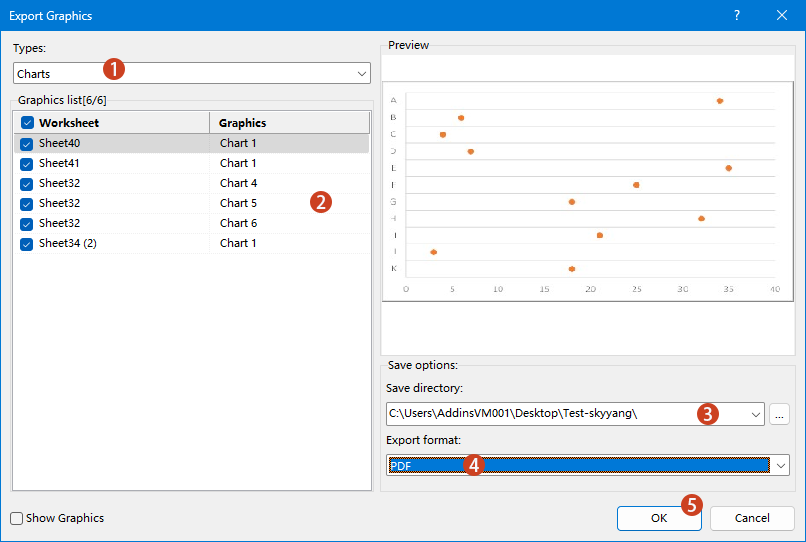Image resolution: width=806 pixels, height=542 pixels.
Task: Click the Graphics column header
Action: pyautogui.click(x=288, y=123)
